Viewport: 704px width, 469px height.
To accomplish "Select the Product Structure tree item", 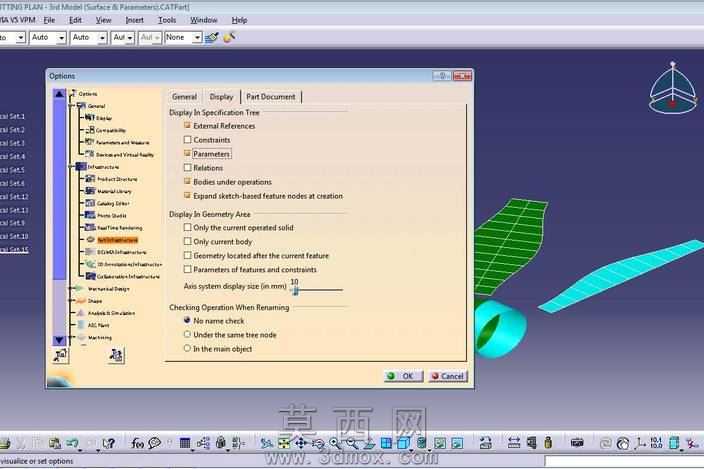I will [x=111, y=179].
